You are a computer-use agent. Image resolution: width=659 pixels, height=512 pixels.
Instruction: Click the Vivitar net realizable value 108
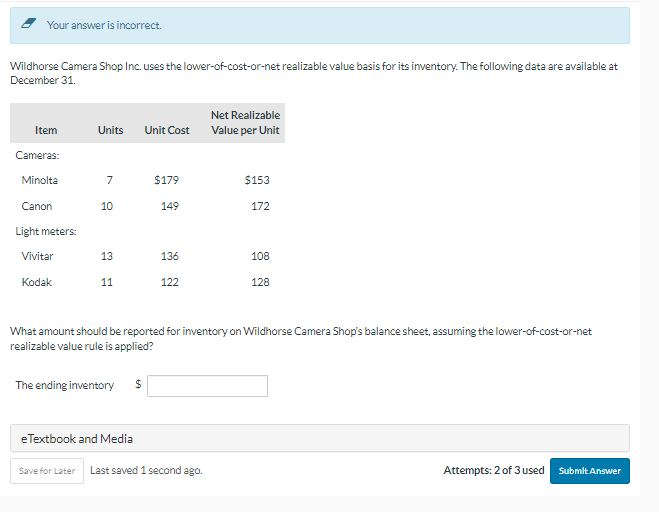click(261, 256)
